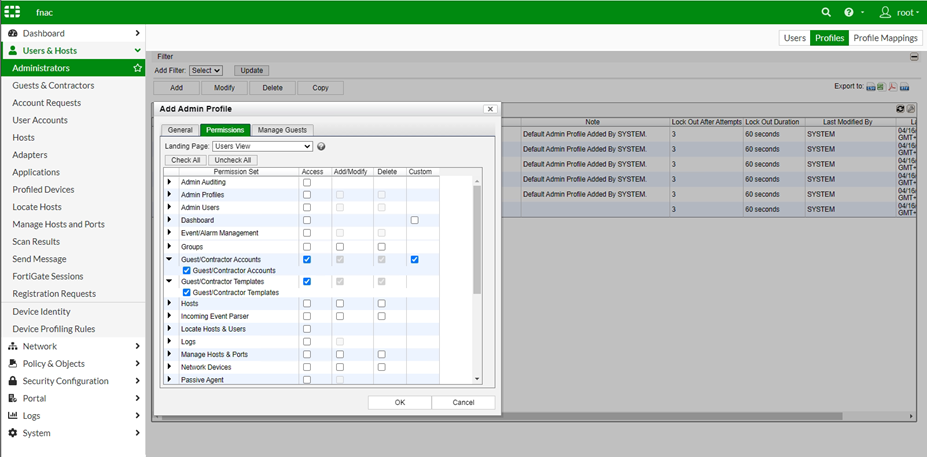Toggle Custom checkbox for Guest/Contractor Accounts
The width and height of the screenshot is (927, 457).
tap(414, 260)
